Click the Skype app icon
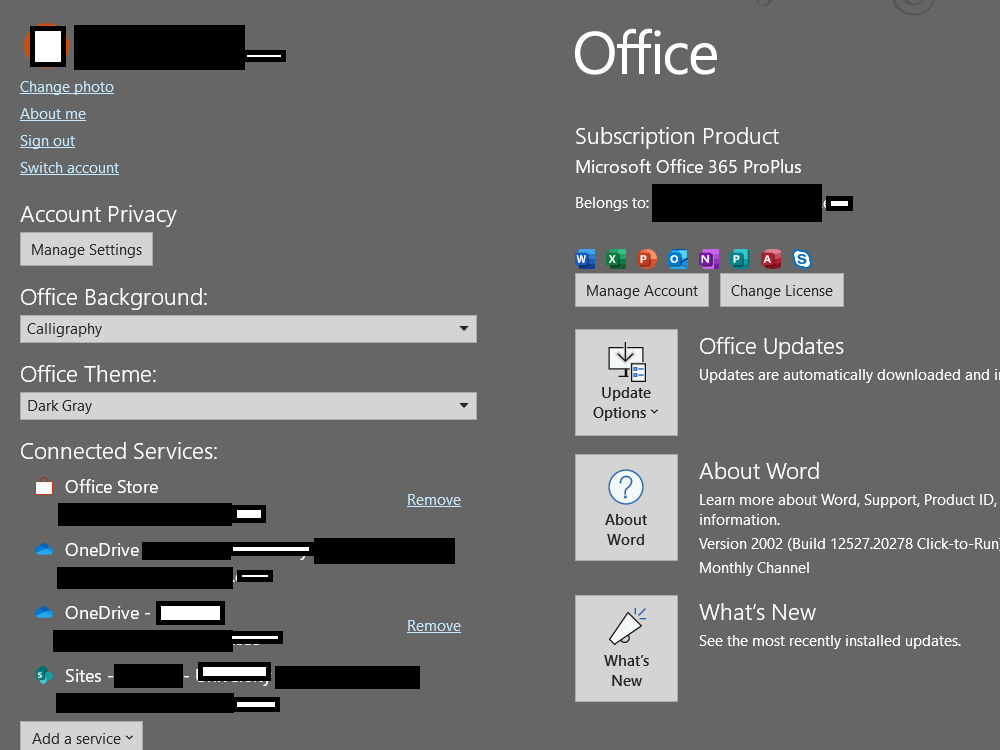The image size is (1000, 750). [802, 259]
